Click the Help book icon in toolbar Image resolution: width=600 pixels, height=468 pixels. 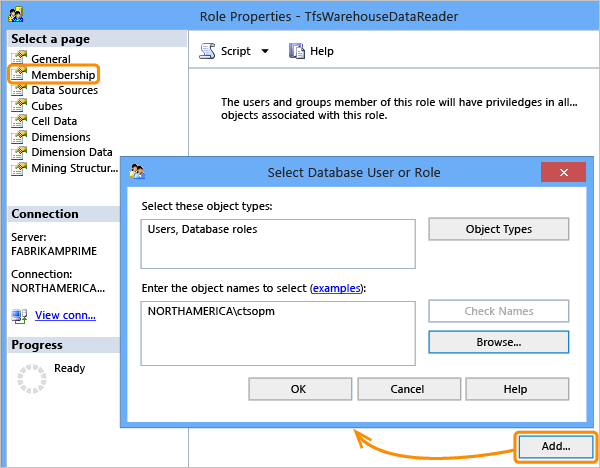[297, 51]
